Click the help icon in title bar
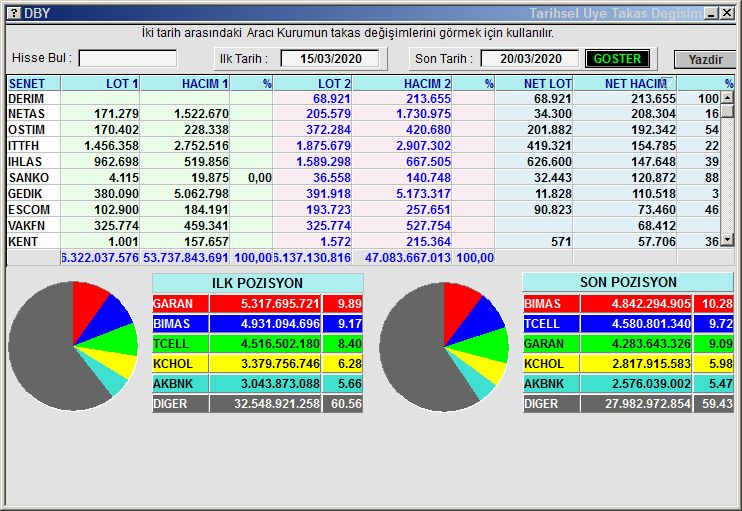 [x=14, y=13]
